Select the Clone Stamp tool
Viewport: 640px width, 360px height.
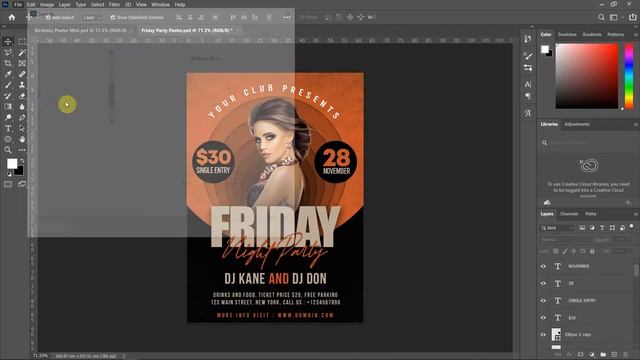click(22, 85)
